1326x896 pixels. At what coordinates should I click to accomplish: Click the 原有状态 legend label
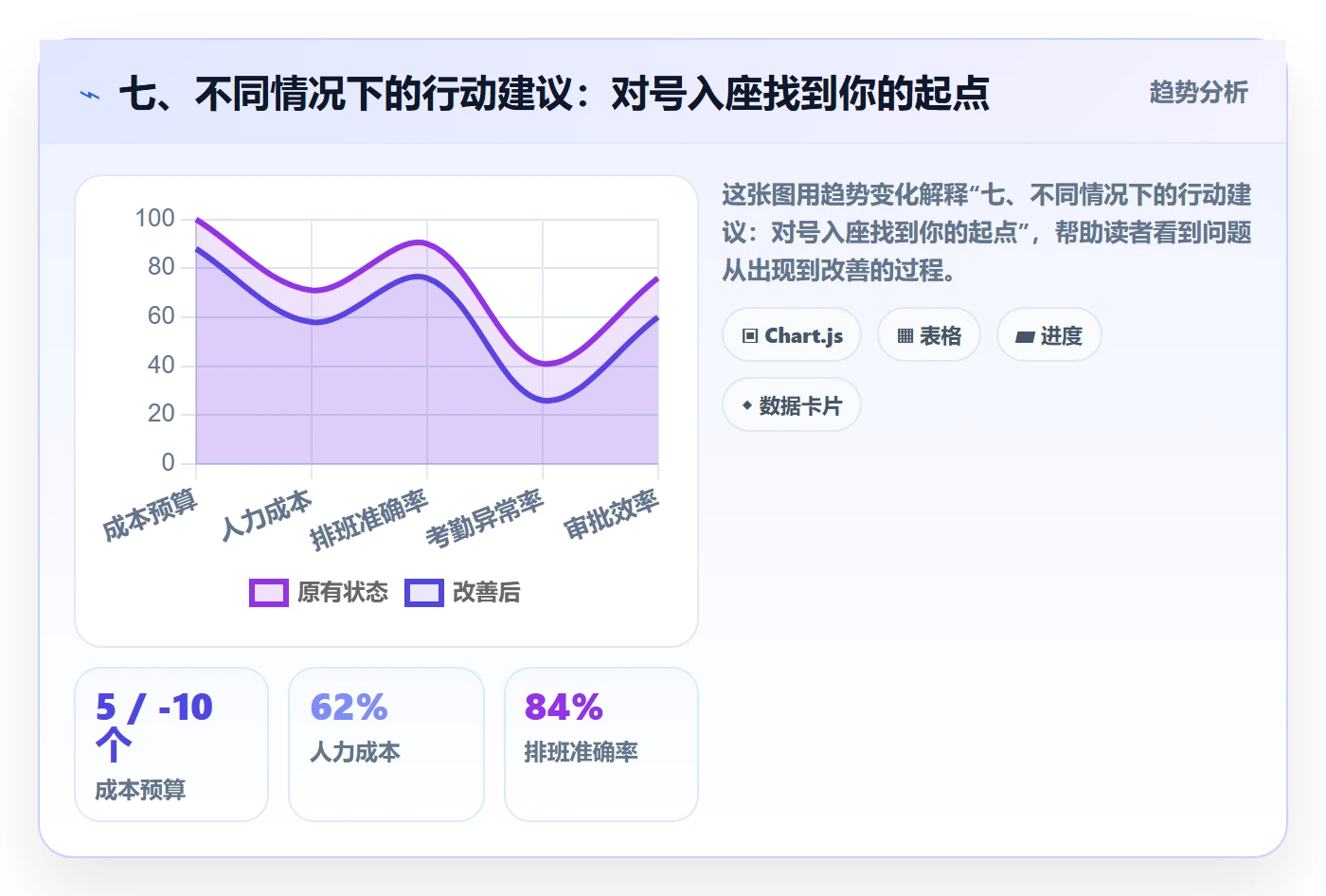click(343, 593)
